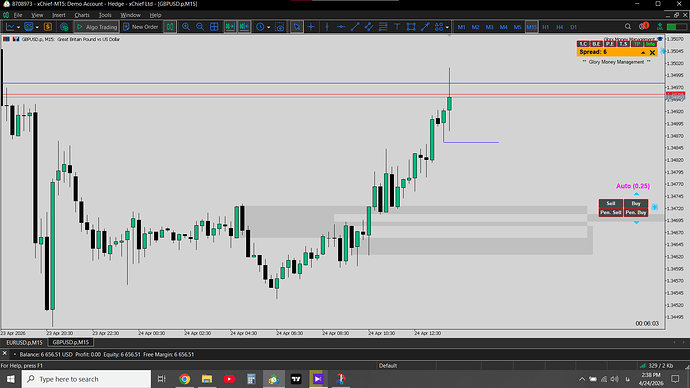
Task: Switch chart to D1 timeframe
Action: pos(574,27)
